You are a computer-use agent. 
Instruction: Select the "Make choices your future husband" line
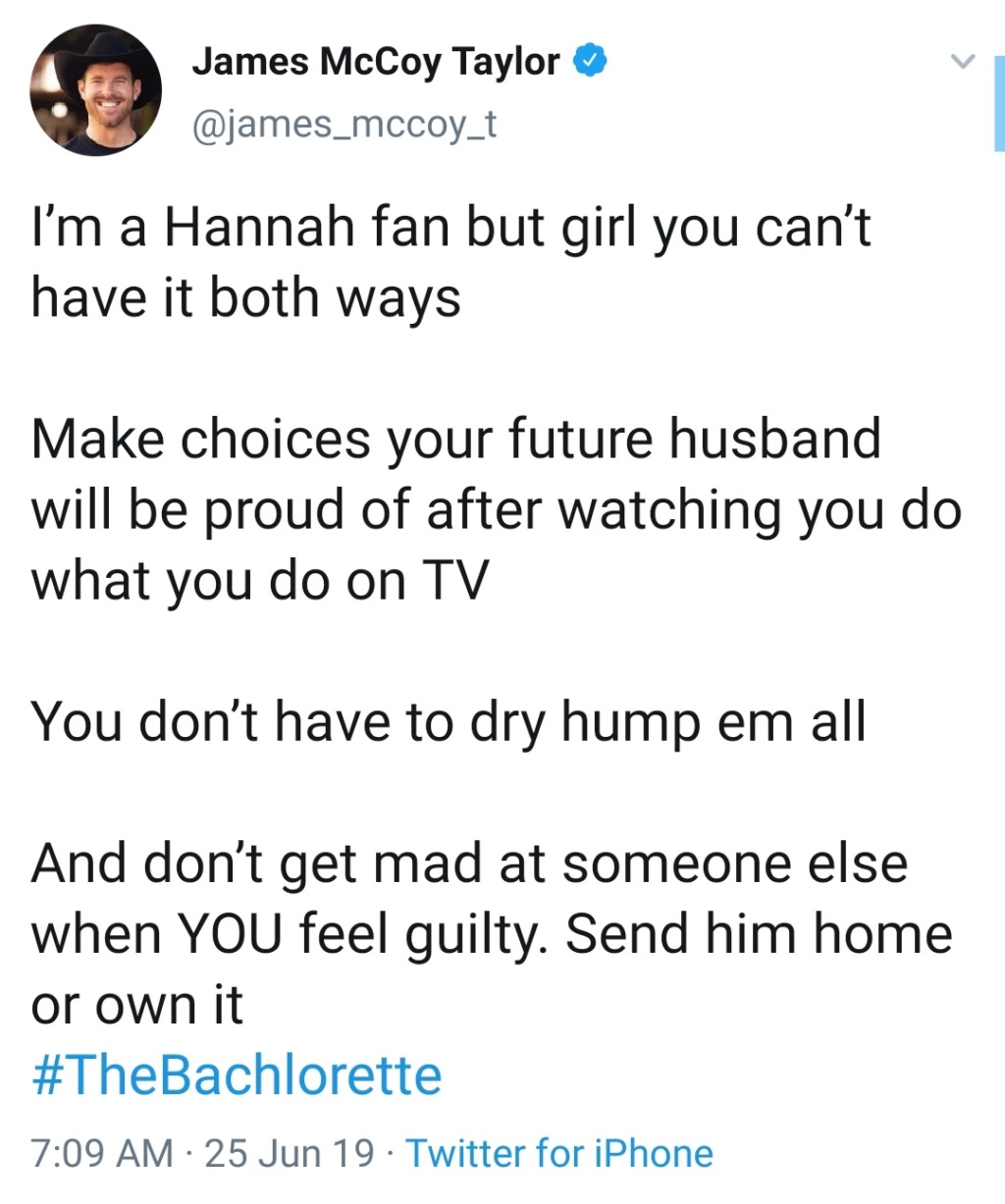(456, 440)
